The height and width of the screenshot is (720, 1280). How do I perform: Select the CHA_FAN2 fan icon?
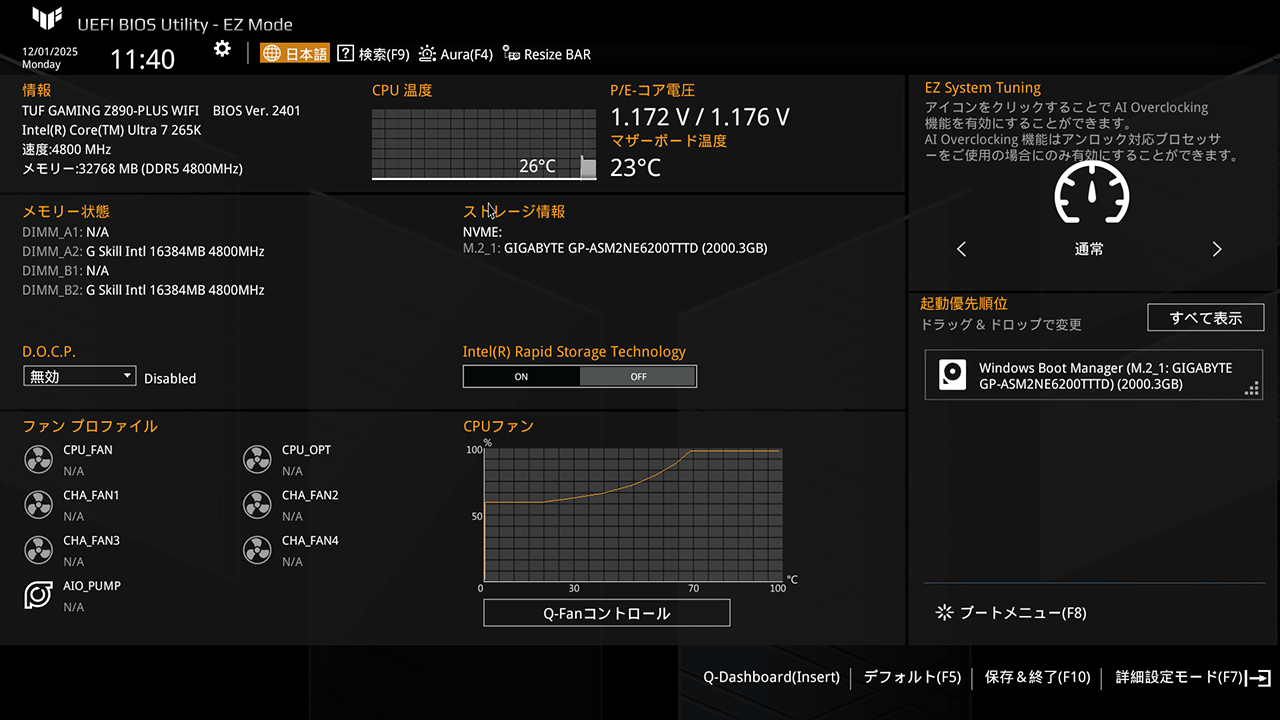(257, 505)
